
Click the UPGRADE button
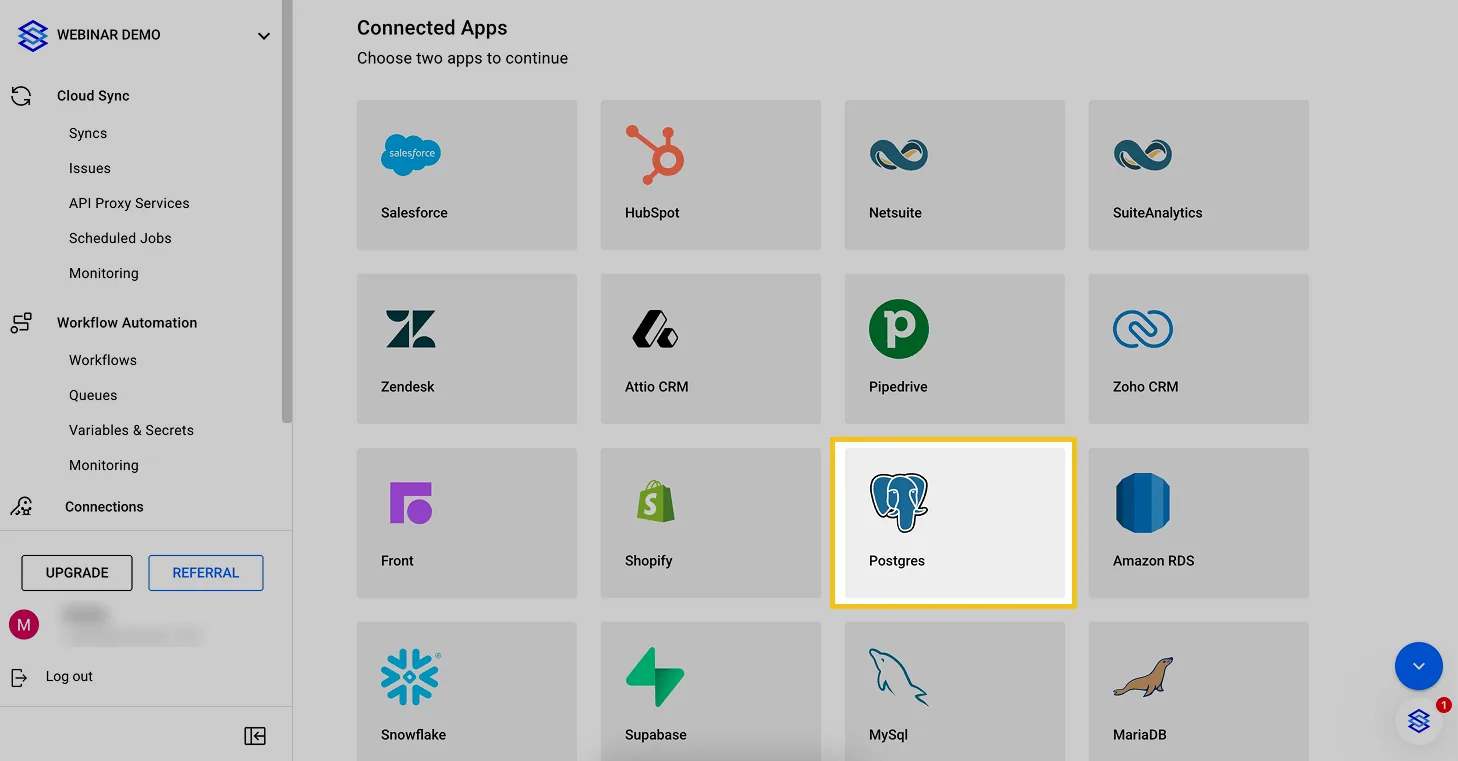(x=77, y=573)
